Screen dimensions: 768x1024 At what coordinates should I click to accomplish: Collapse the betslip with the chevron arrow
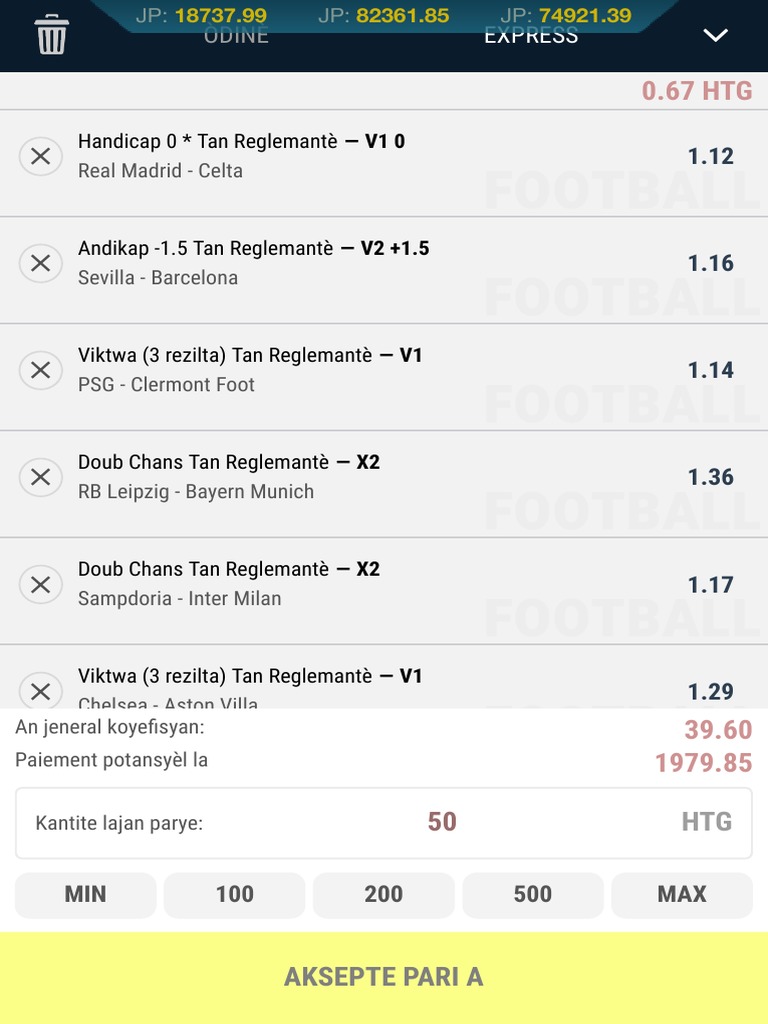pyautogui.click(x=715, y=36)
